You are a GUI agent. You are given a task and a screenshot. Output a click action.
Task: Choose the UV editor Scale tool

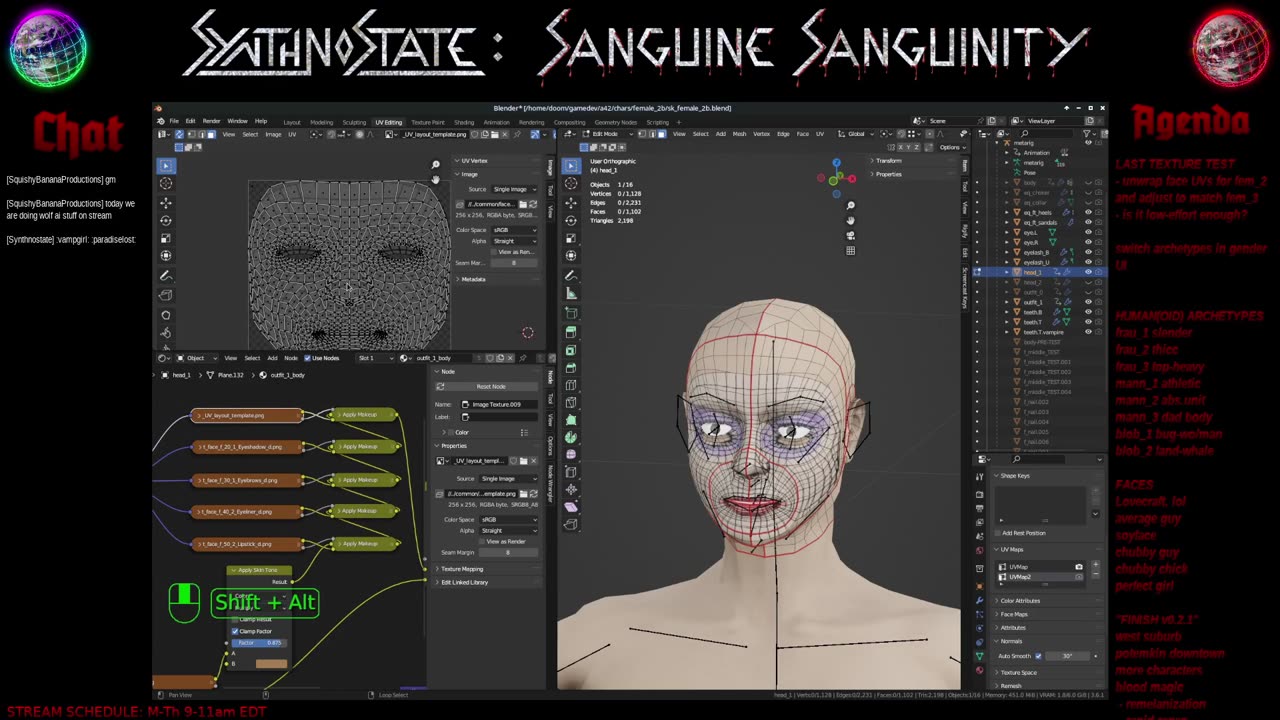tap(166, 238)
